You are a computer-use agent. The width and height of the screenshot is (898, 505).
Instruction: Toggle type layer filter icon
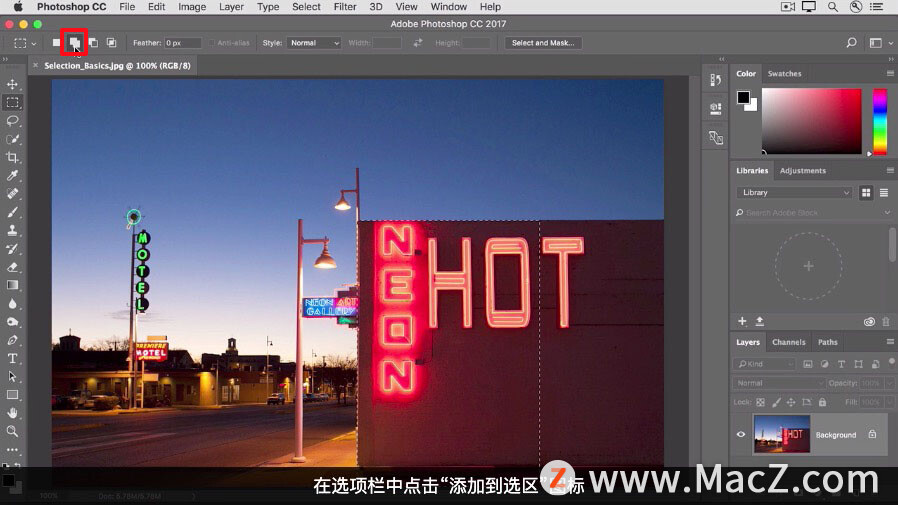841,364
